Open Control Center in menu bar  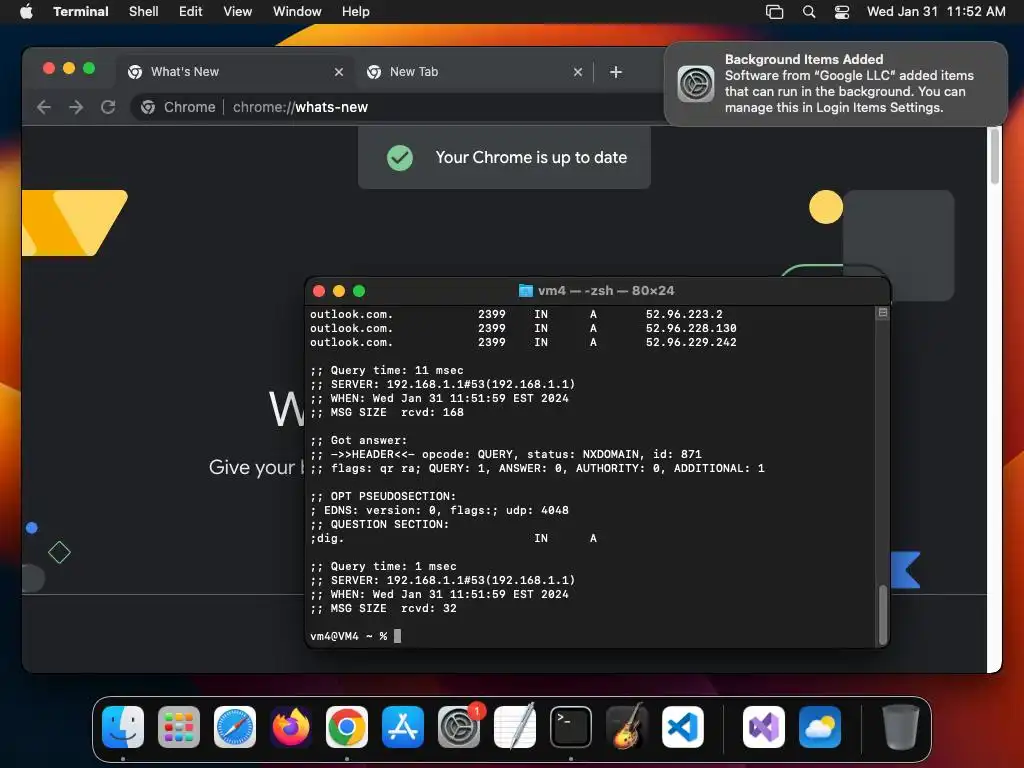(x=842, y=12)
